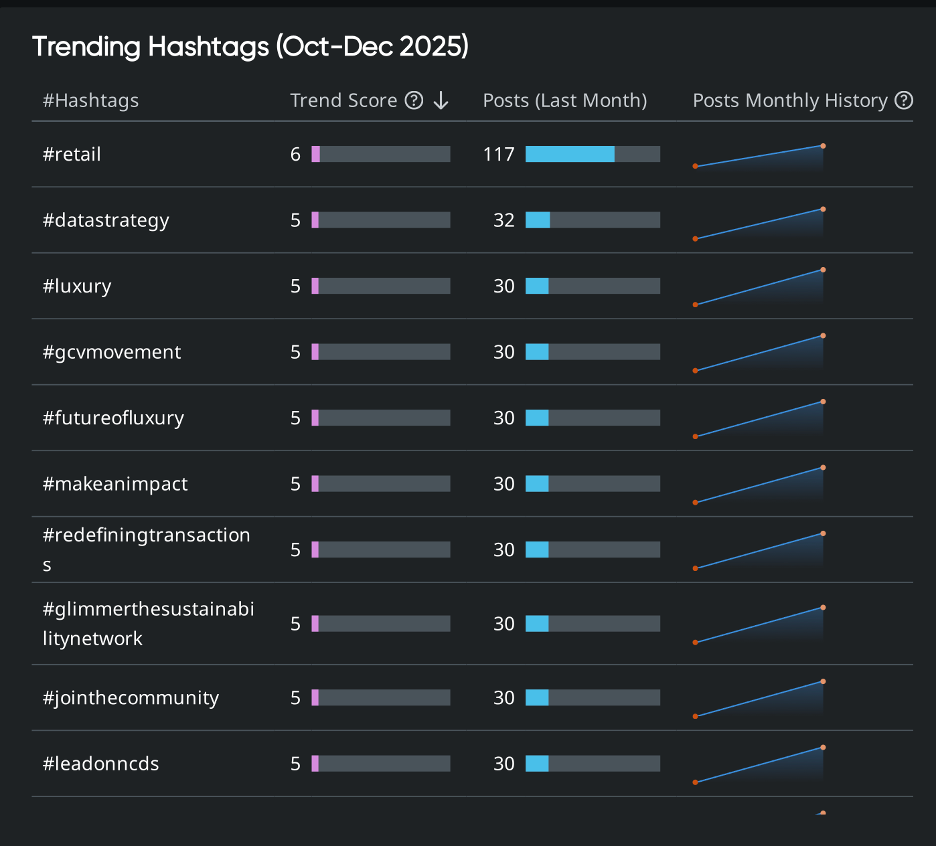Sort by the Posts (Last Month) column header
This screenshot has width=936, height=846.
click(564, 100)
